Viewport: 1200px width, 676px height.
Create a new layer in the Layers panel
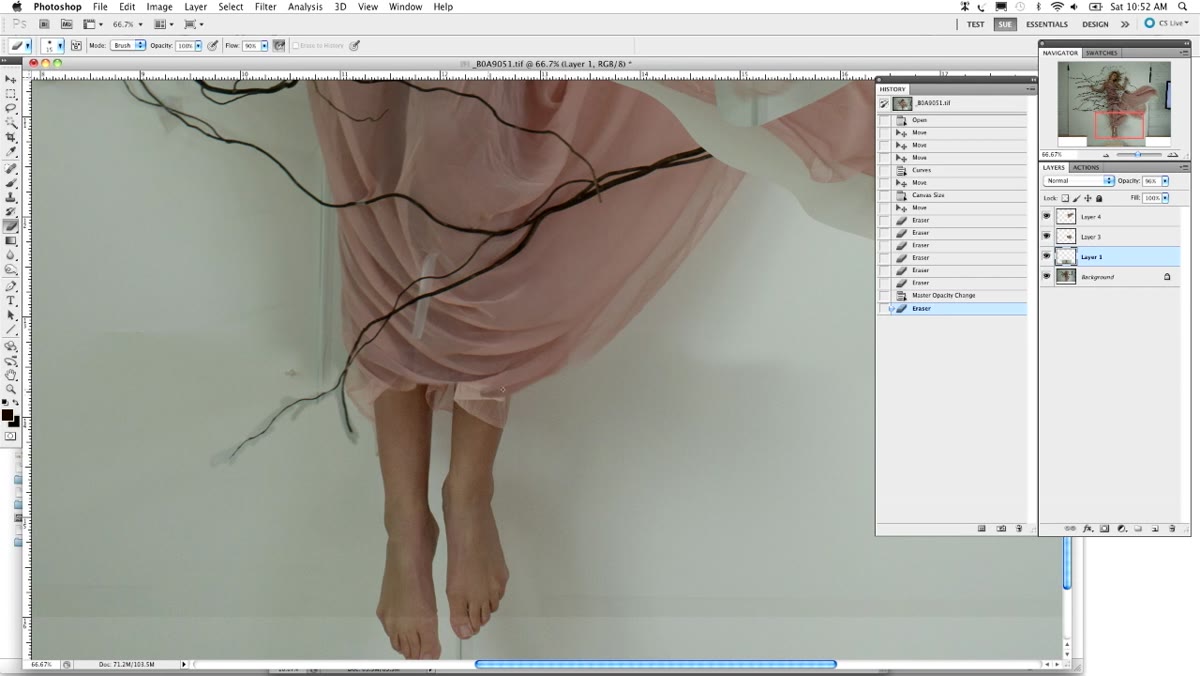pyautogui.click(x=1154, y=528)
